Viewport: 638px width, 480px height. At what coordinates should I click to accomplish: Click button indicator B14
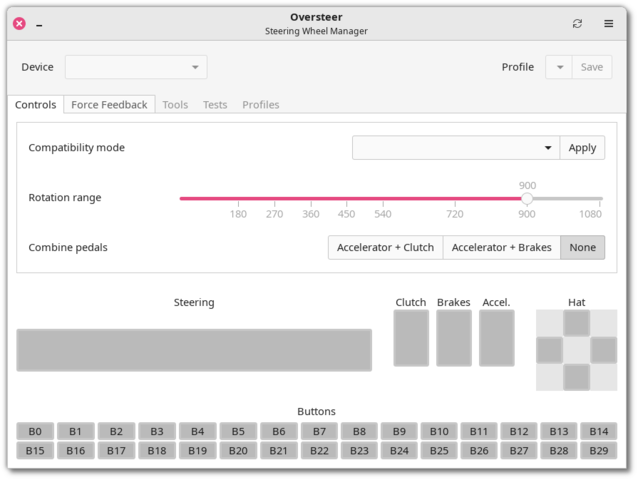click(599, 431)
